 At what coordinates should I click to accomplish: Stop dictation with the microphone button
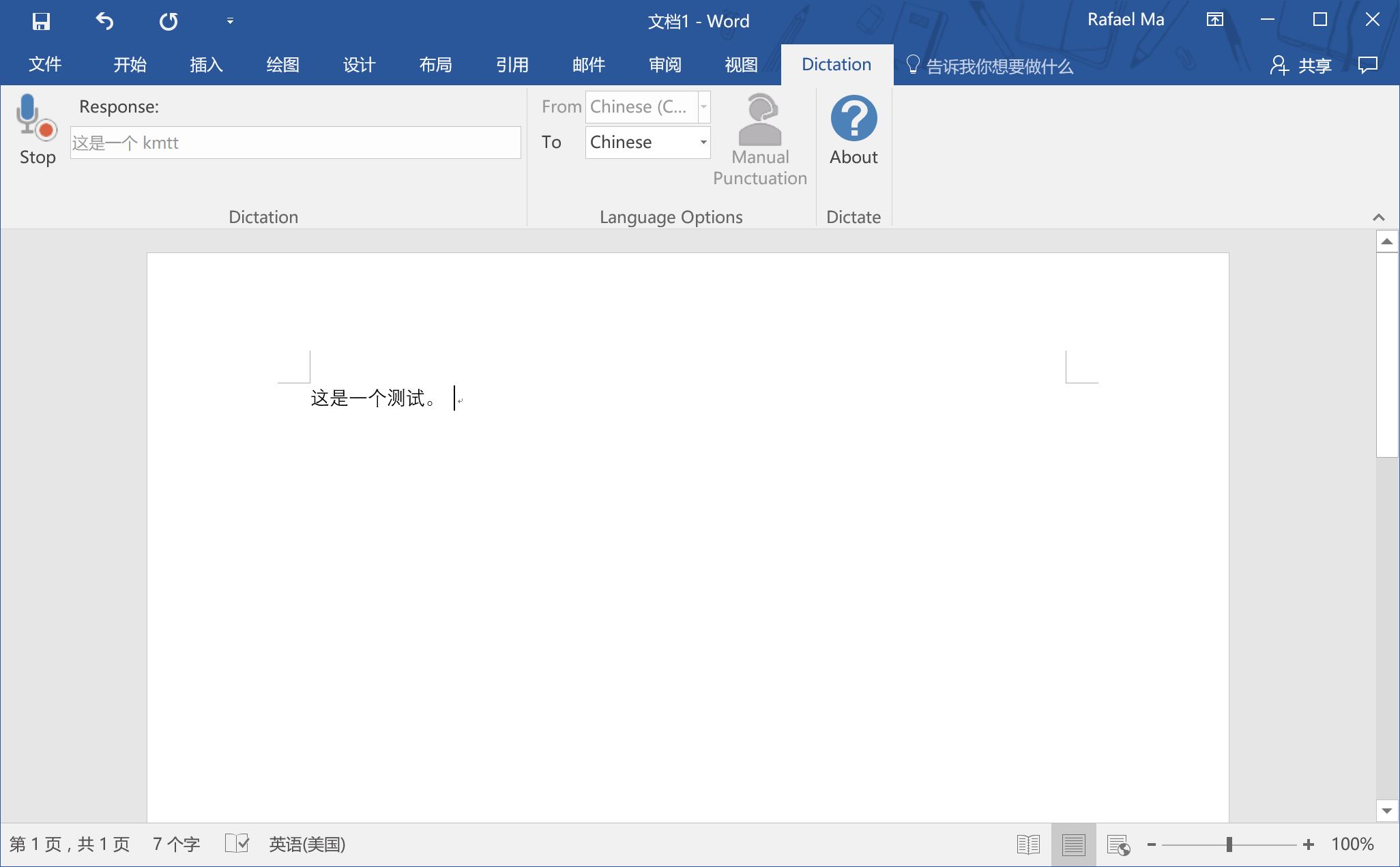pos(37,130)
